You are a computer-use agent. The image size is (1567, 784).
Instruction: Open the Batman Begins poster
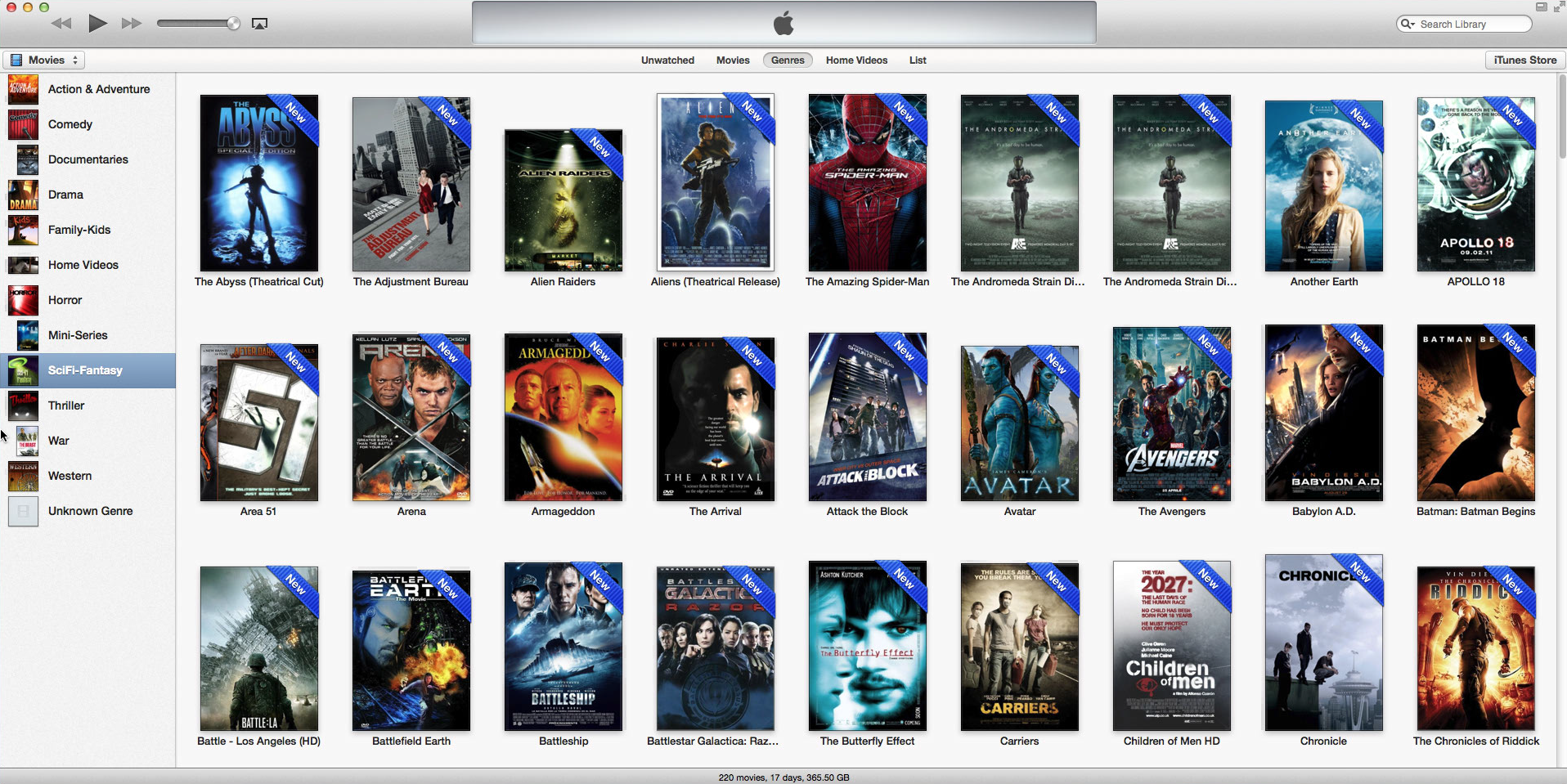pyautogui.click(x=1476, y=413)
